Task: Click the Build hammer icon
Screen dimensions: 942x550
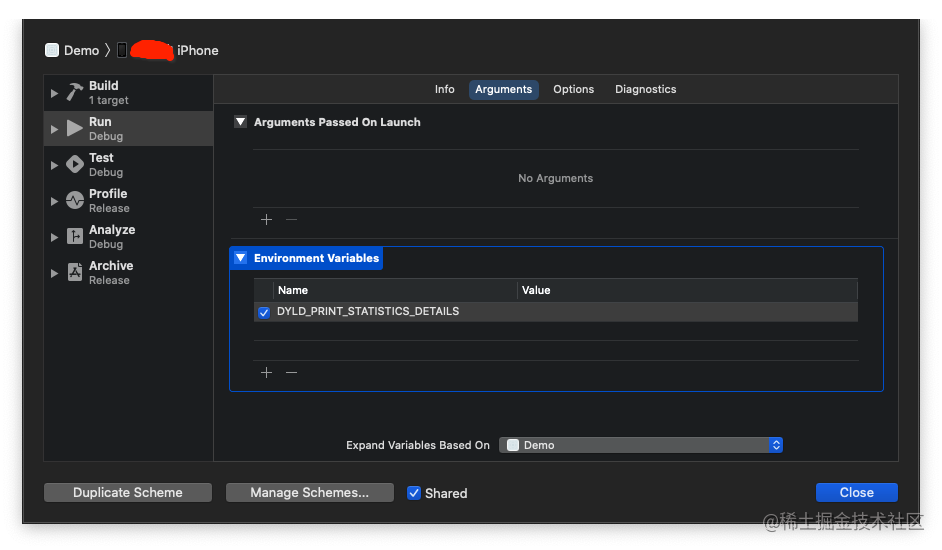Action: pyautogui.click(x=74, y=92)
